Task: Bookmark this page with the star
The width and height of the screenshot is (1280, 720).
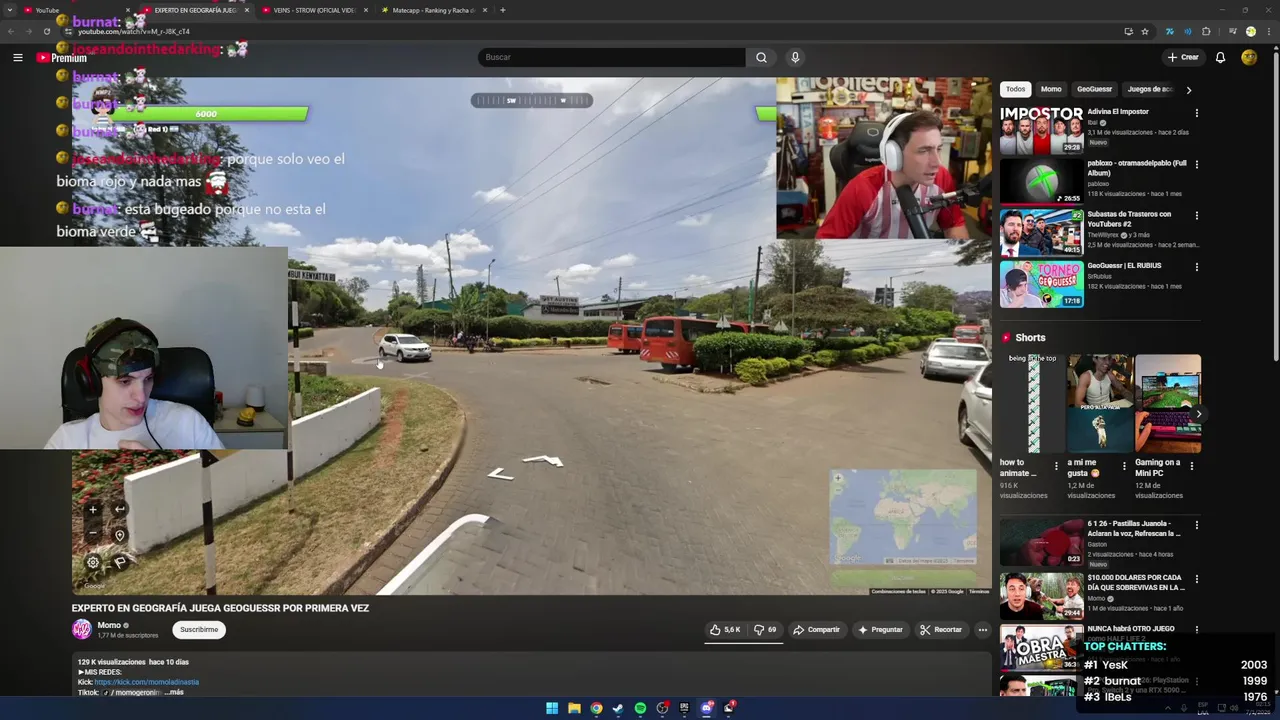Action: 1145,31
